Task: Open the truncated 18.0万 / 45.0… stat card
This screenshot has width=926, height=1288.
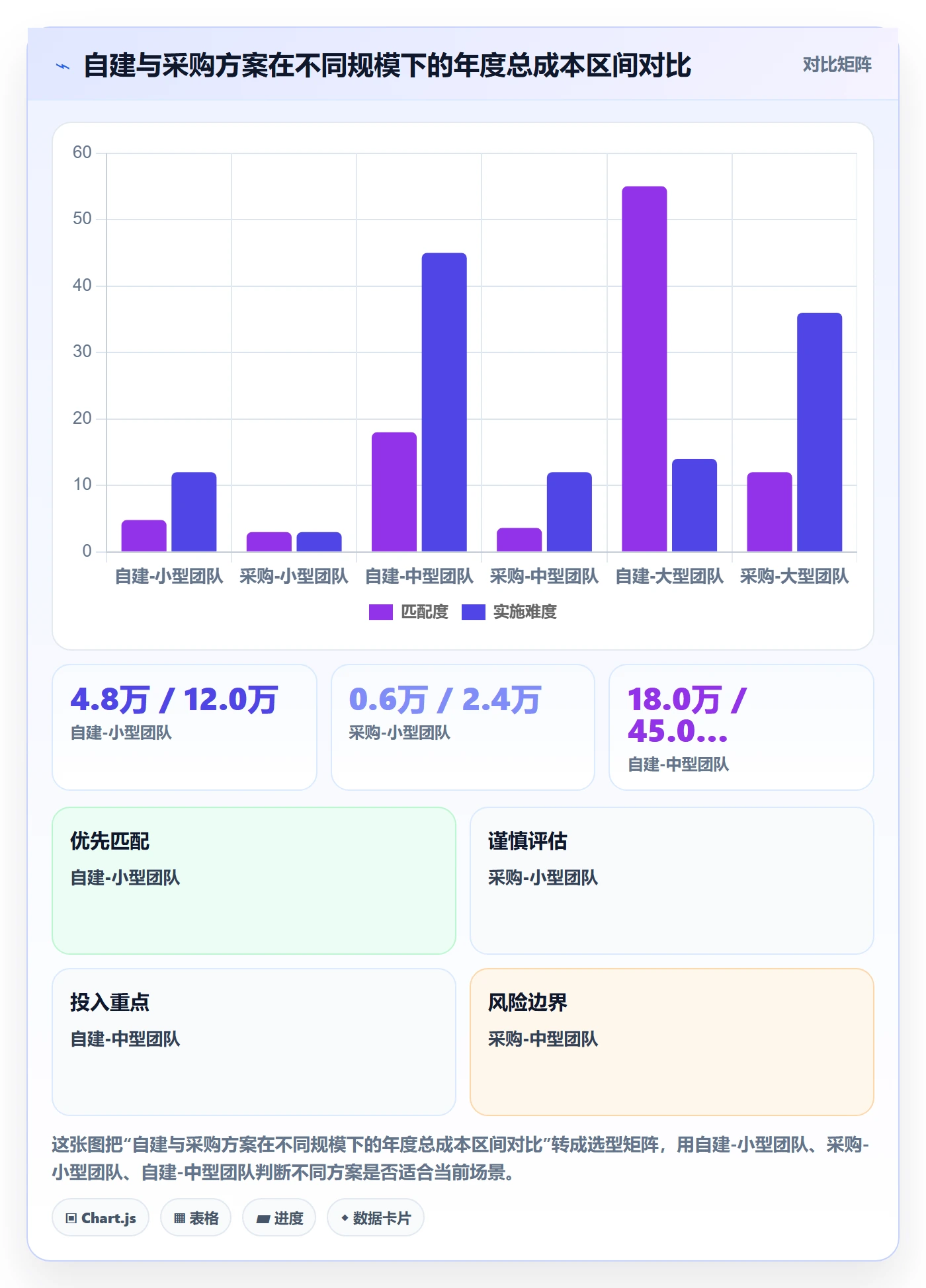Action: pyautogui.click(x=741, y=727)
